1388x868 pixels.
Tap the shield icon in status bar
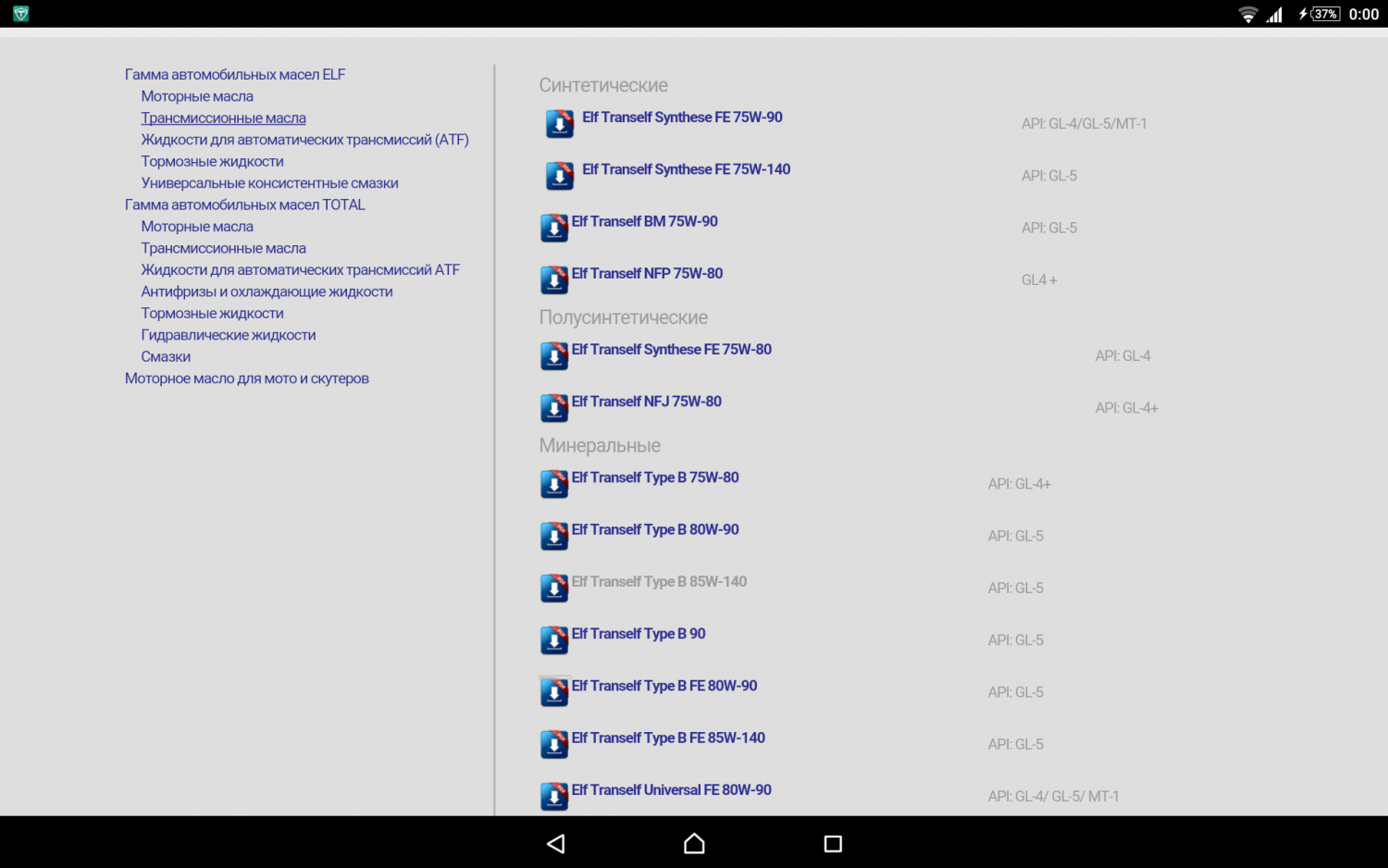pos(20,14)
